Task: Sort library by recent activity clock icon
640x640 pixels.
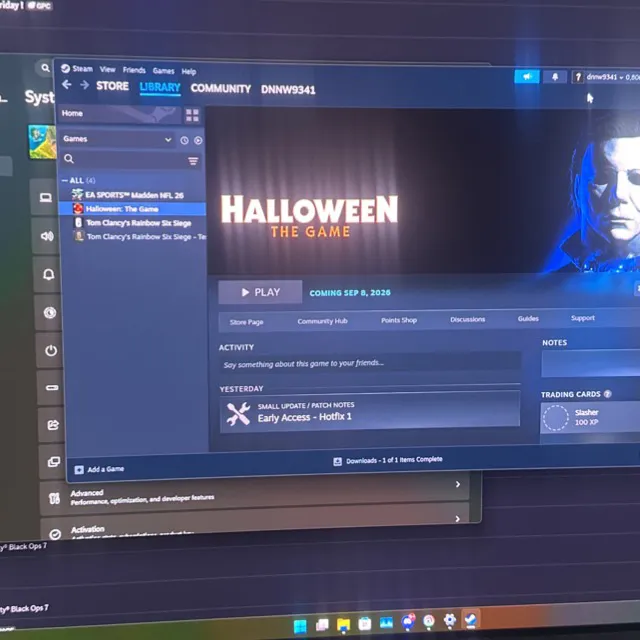Action: click(184, 140)
